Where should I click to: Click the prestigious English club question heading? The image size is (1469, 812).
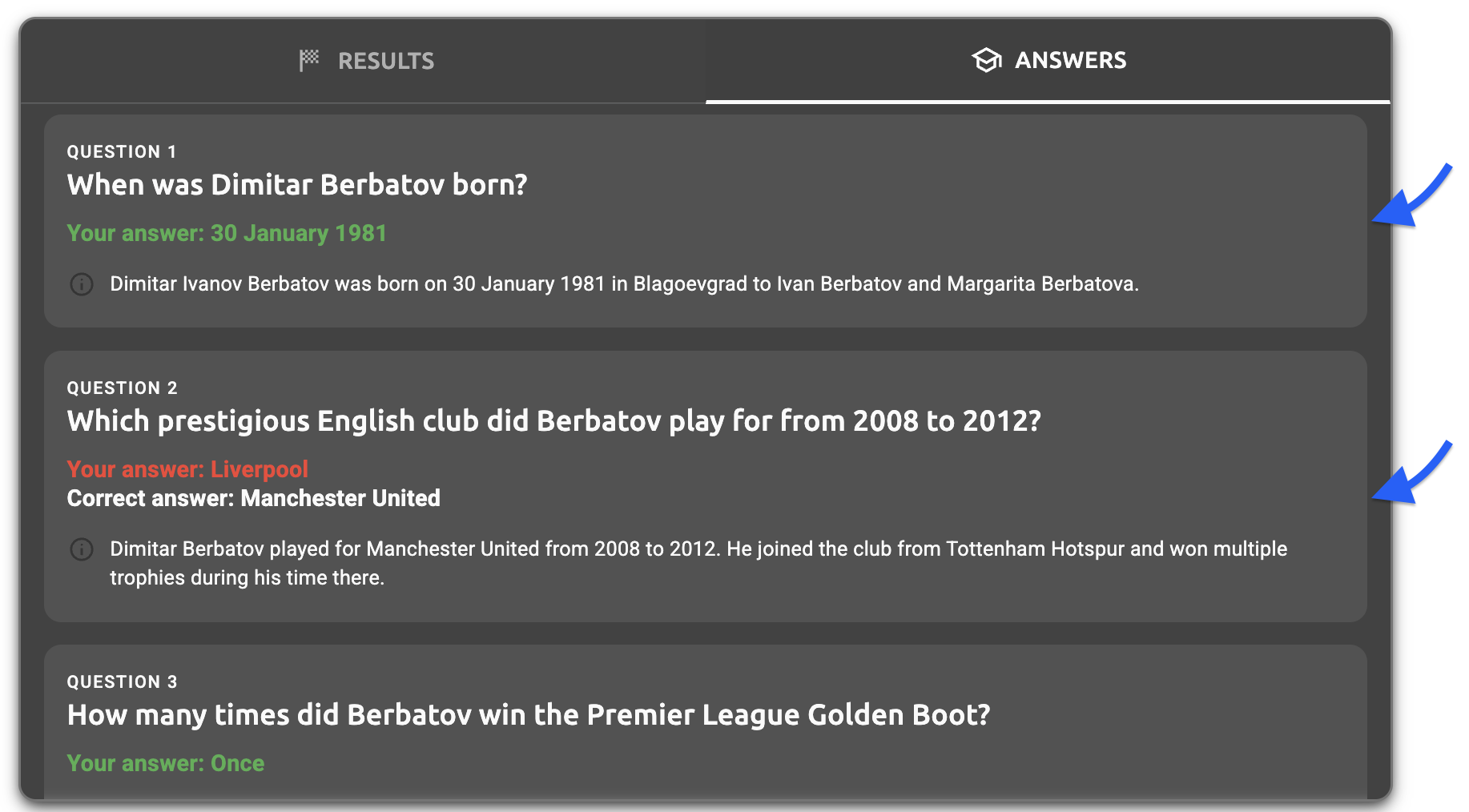pos(553,421)
